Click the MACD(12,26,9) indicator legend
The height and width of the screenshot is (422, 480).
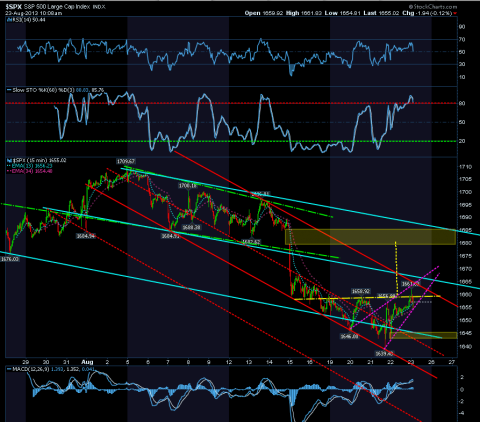click(51, 369)
